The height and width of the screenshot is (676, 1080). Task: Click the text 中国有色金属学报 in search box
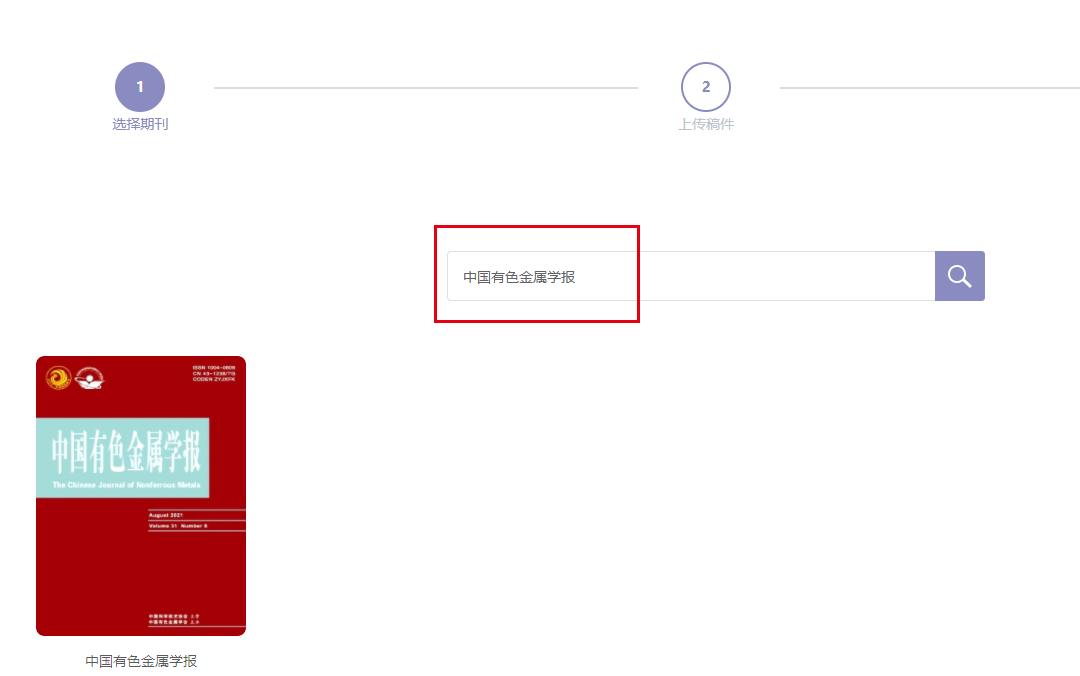pyautogui.click(x=519, y=277)
